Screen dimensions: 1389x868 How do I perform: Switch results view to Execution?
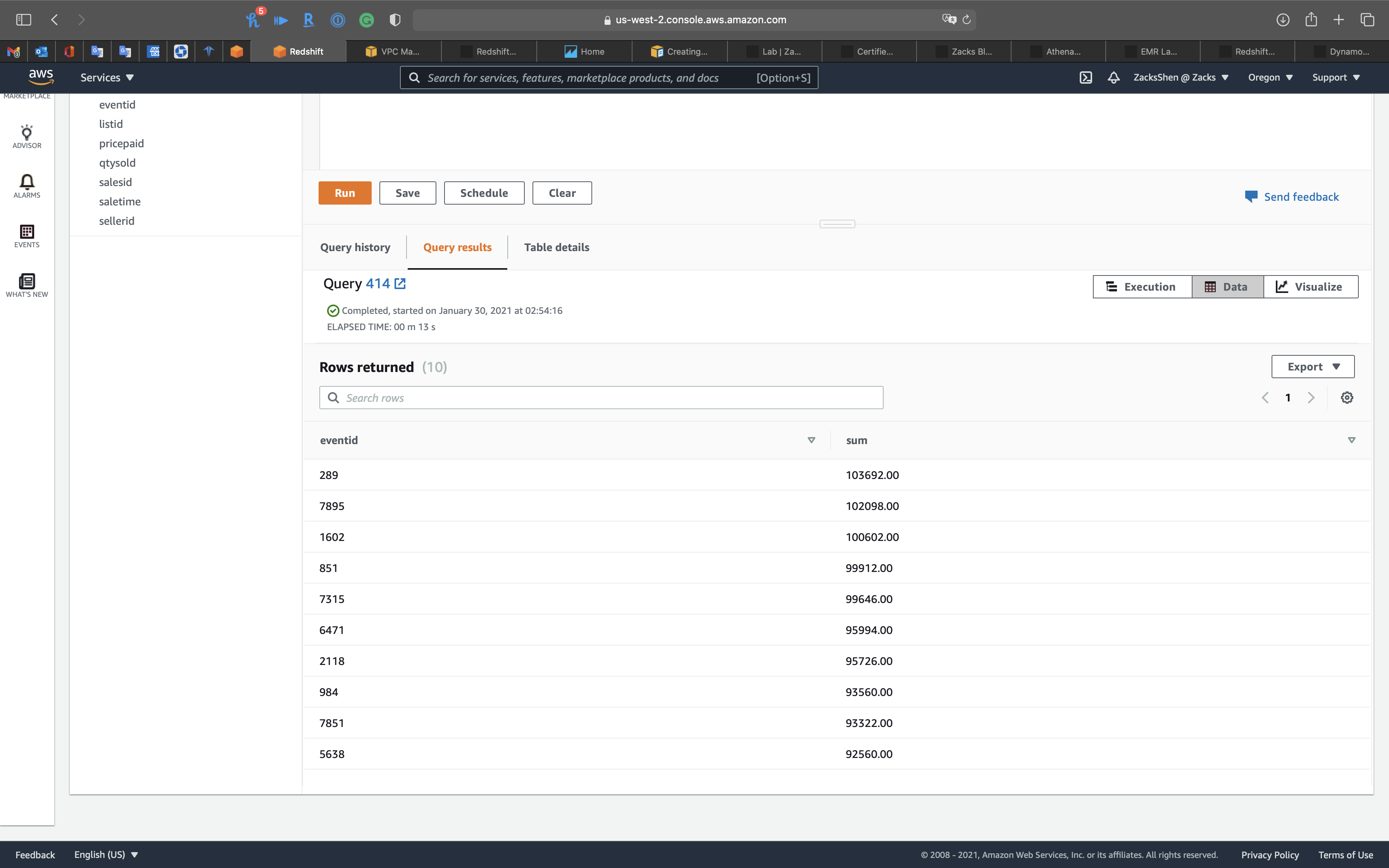(1142, 286)
